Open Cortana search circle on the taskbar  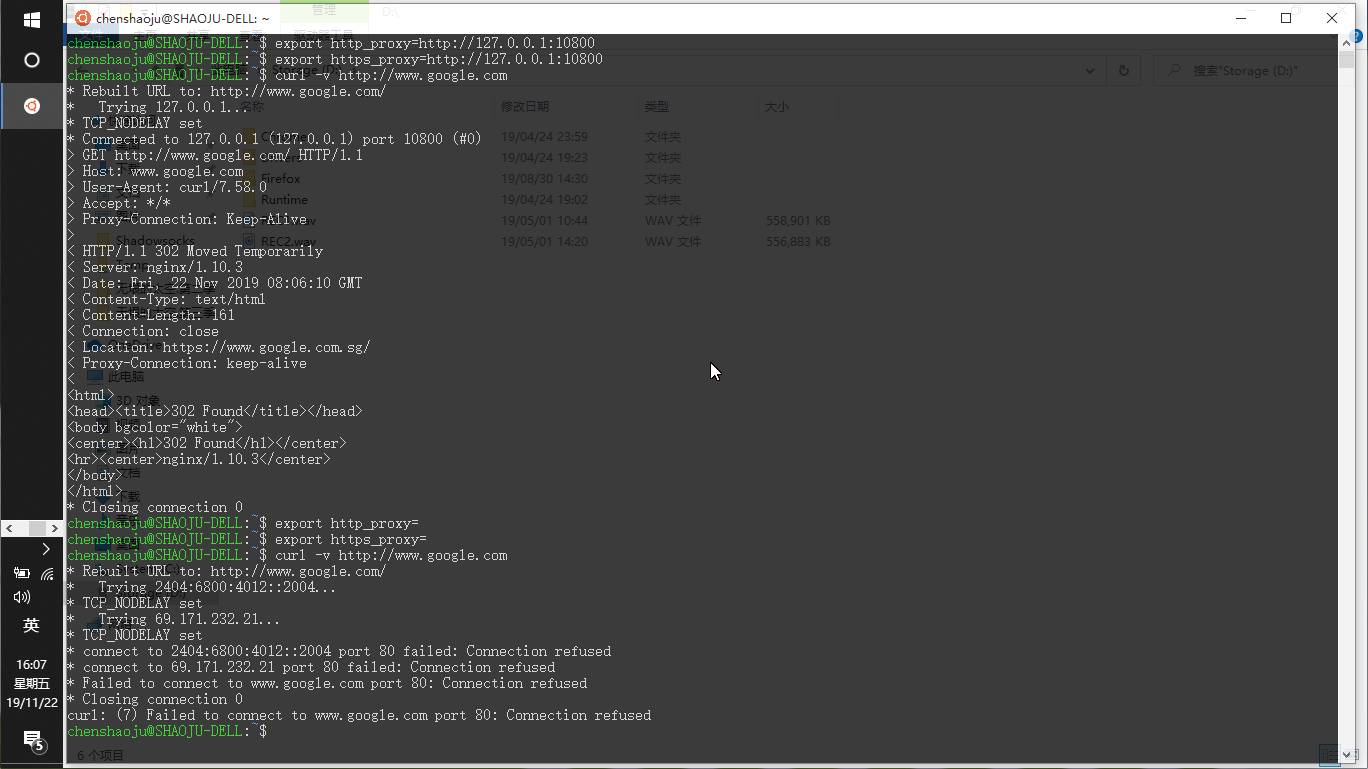pos(31,60)
